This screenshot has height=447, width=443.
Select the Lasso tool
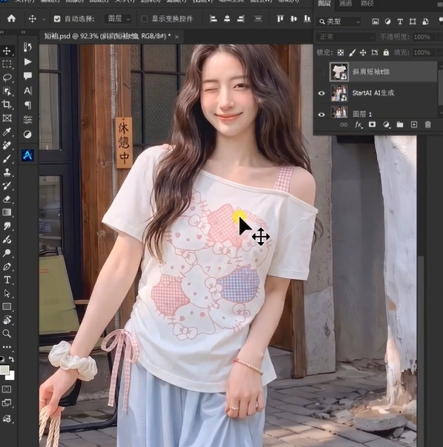(7, 78)
